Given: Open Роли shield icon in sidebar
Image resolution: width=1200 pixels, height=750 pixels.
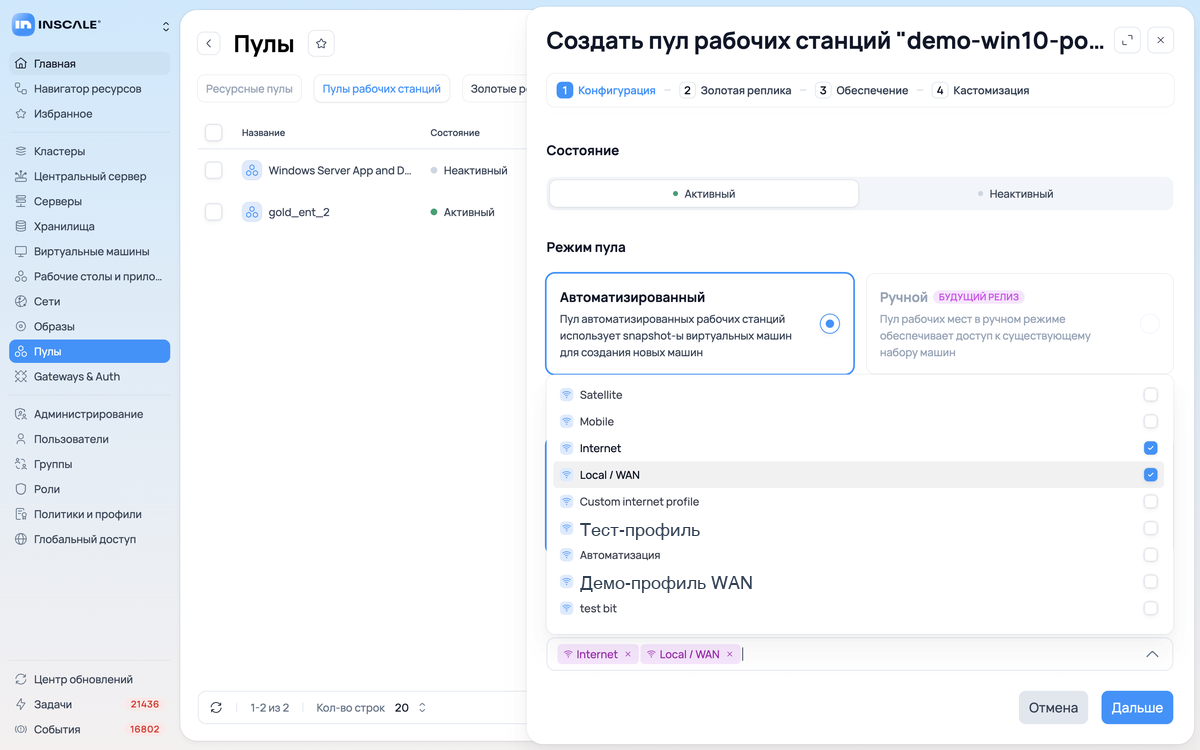Looking at the screenshot, I should pos(21,489).
